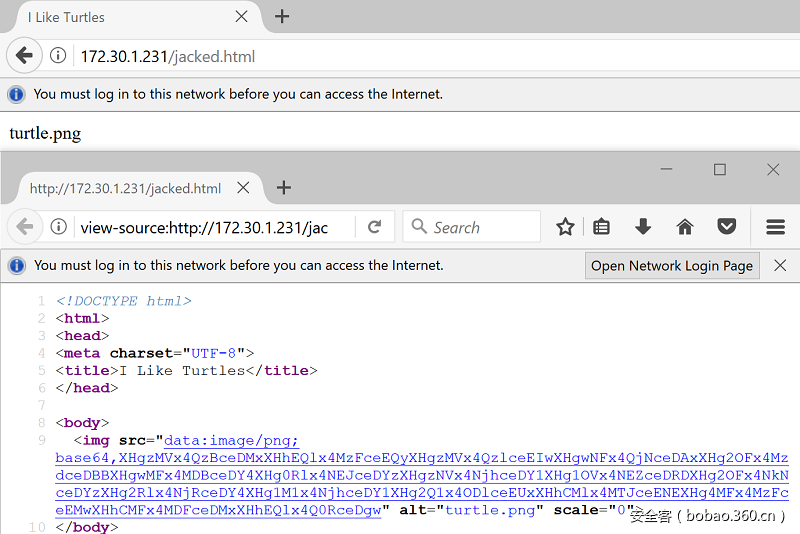Save the page to Pocket
Viewport: 800px width, 534px height.
pos(726,226)
